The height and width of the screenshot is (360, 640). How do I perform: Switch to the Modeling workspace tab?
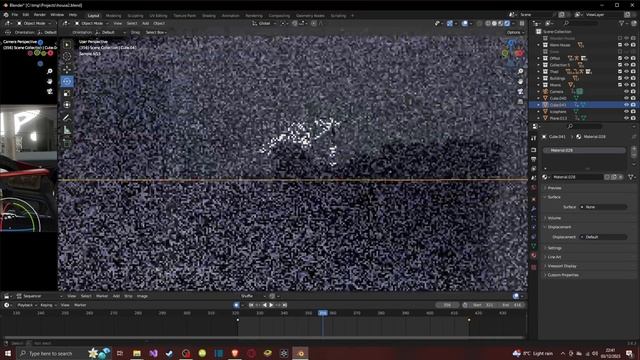coord(113,16)
